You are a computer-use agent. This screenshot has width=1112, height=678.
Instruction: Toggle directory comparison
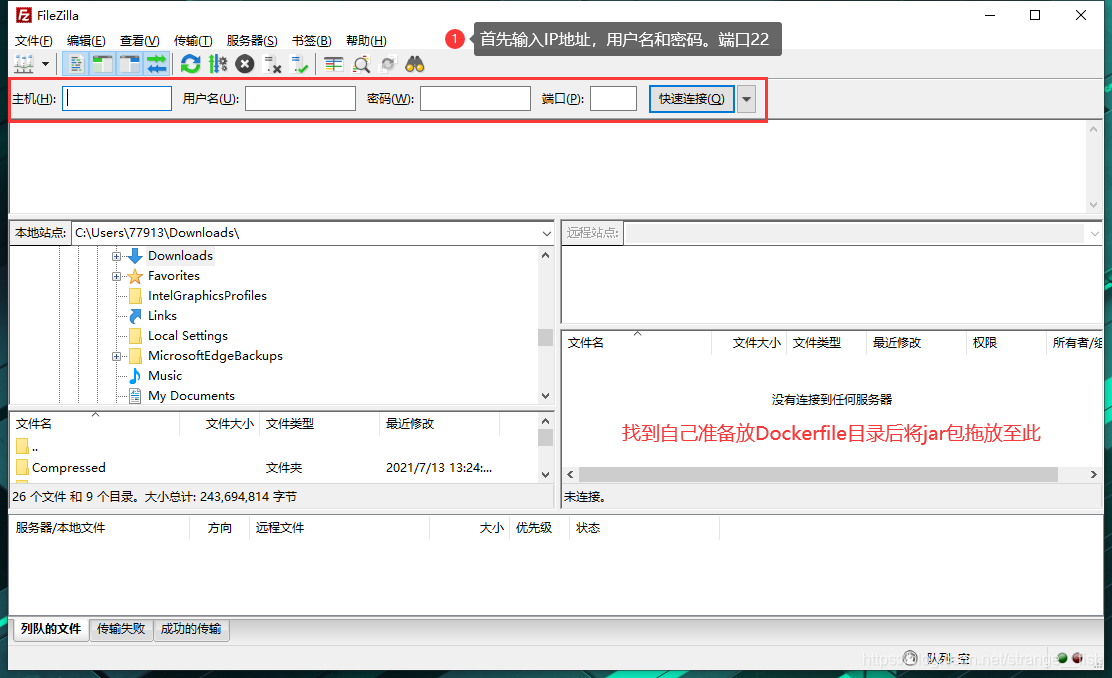pos(361,65)
